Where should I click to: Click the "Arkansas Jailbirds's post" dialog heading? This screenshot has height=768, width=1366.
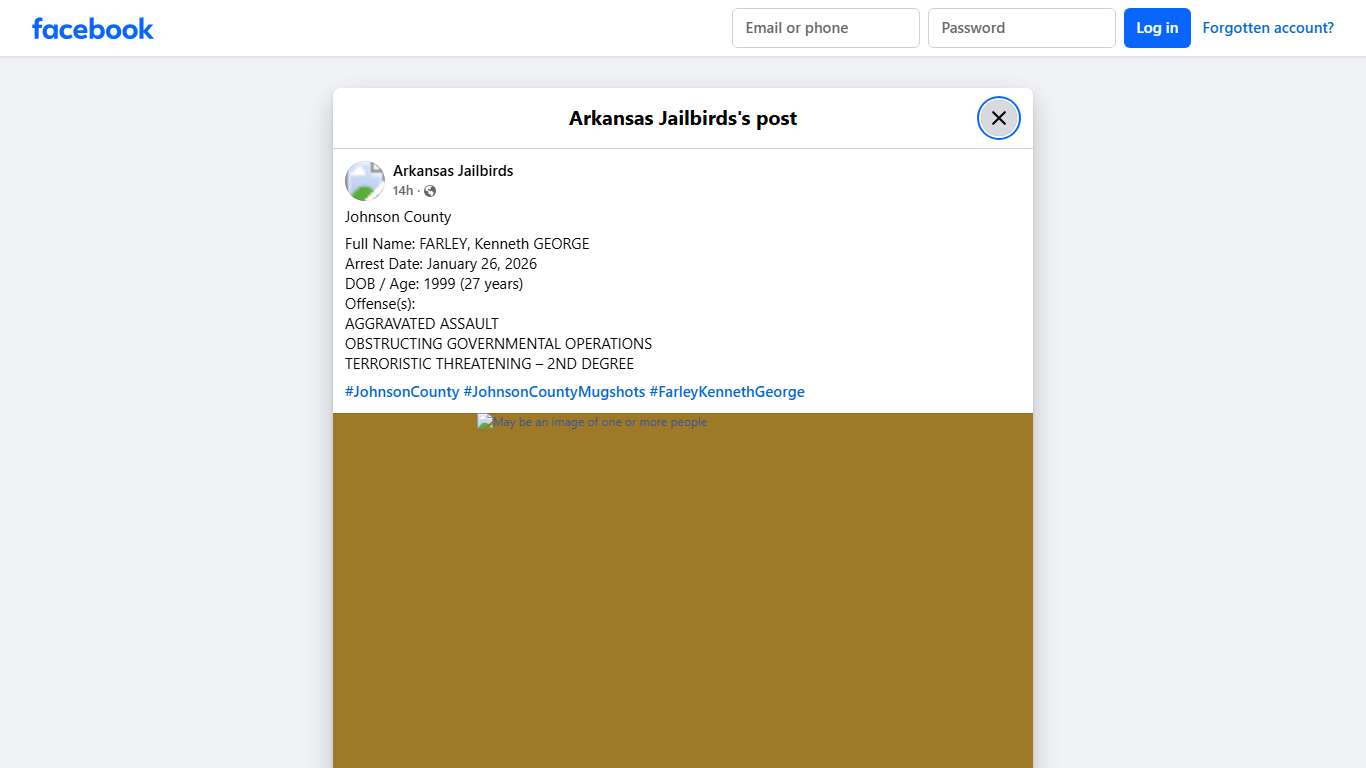pos(682,118)
